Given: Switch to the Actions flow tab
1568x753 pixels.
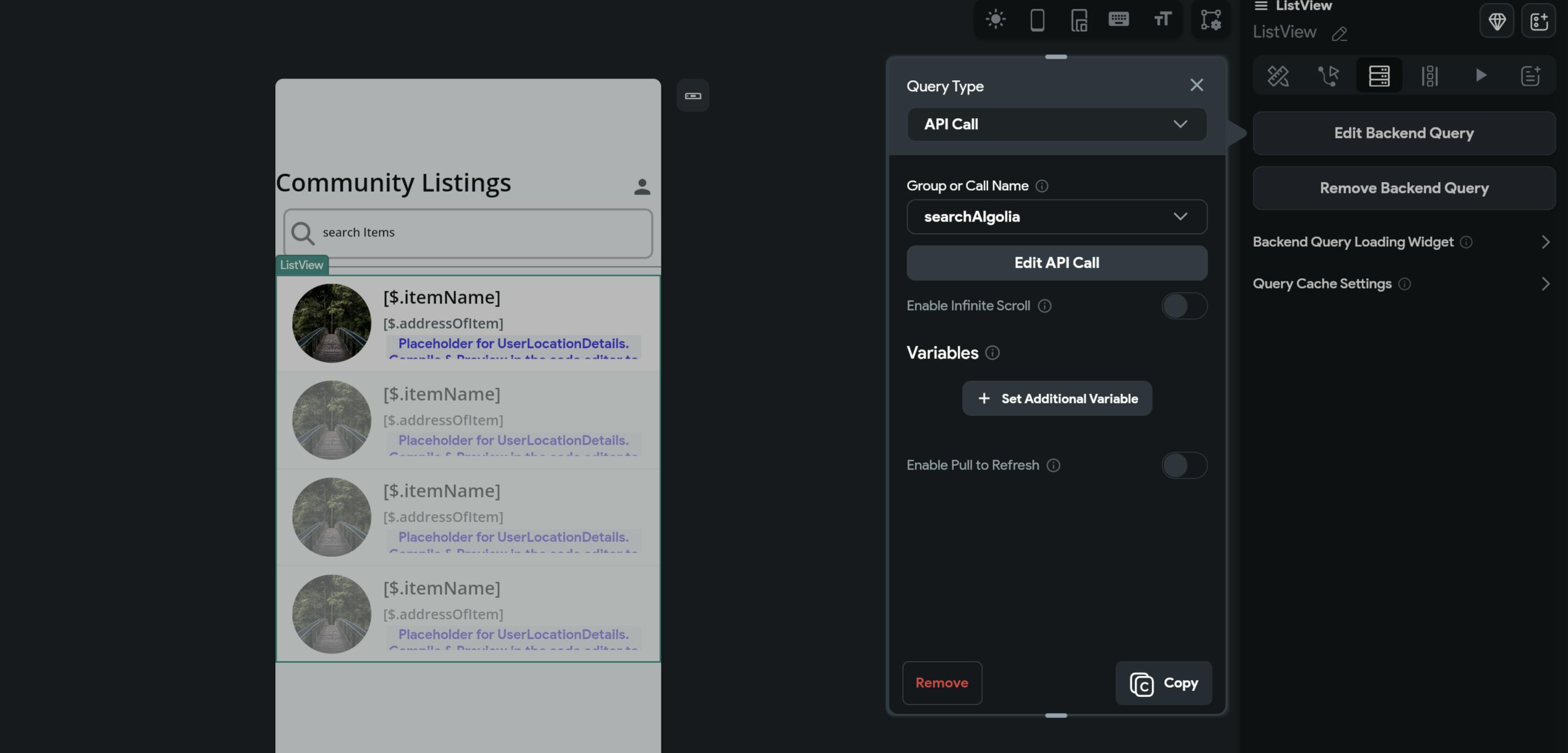Looking at the screenshot, I should (1328, 75).
